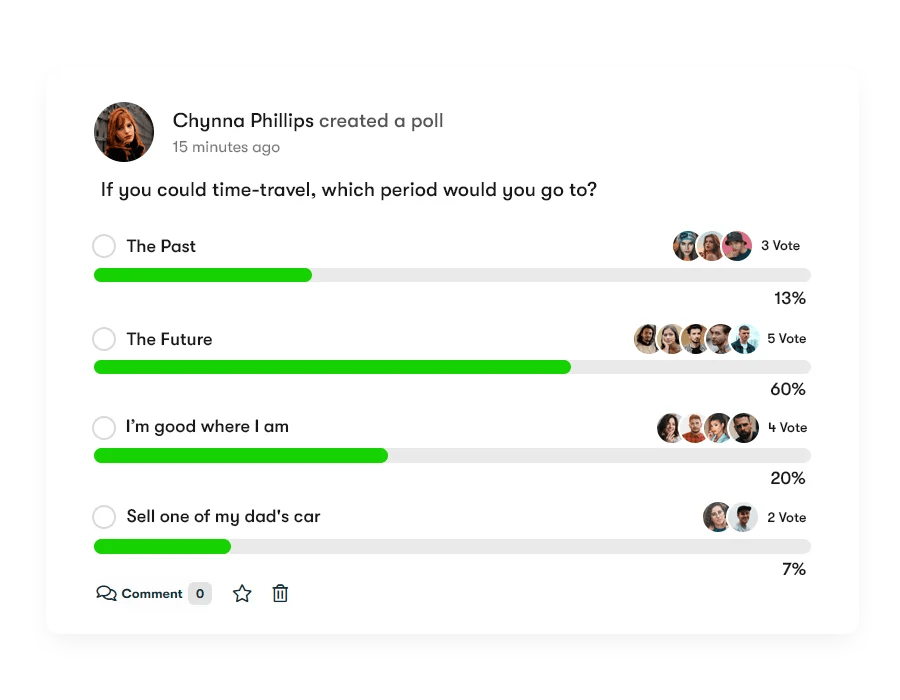Click the comment speech bubble icon
This screenshot has width=900, height=700.
106,594
